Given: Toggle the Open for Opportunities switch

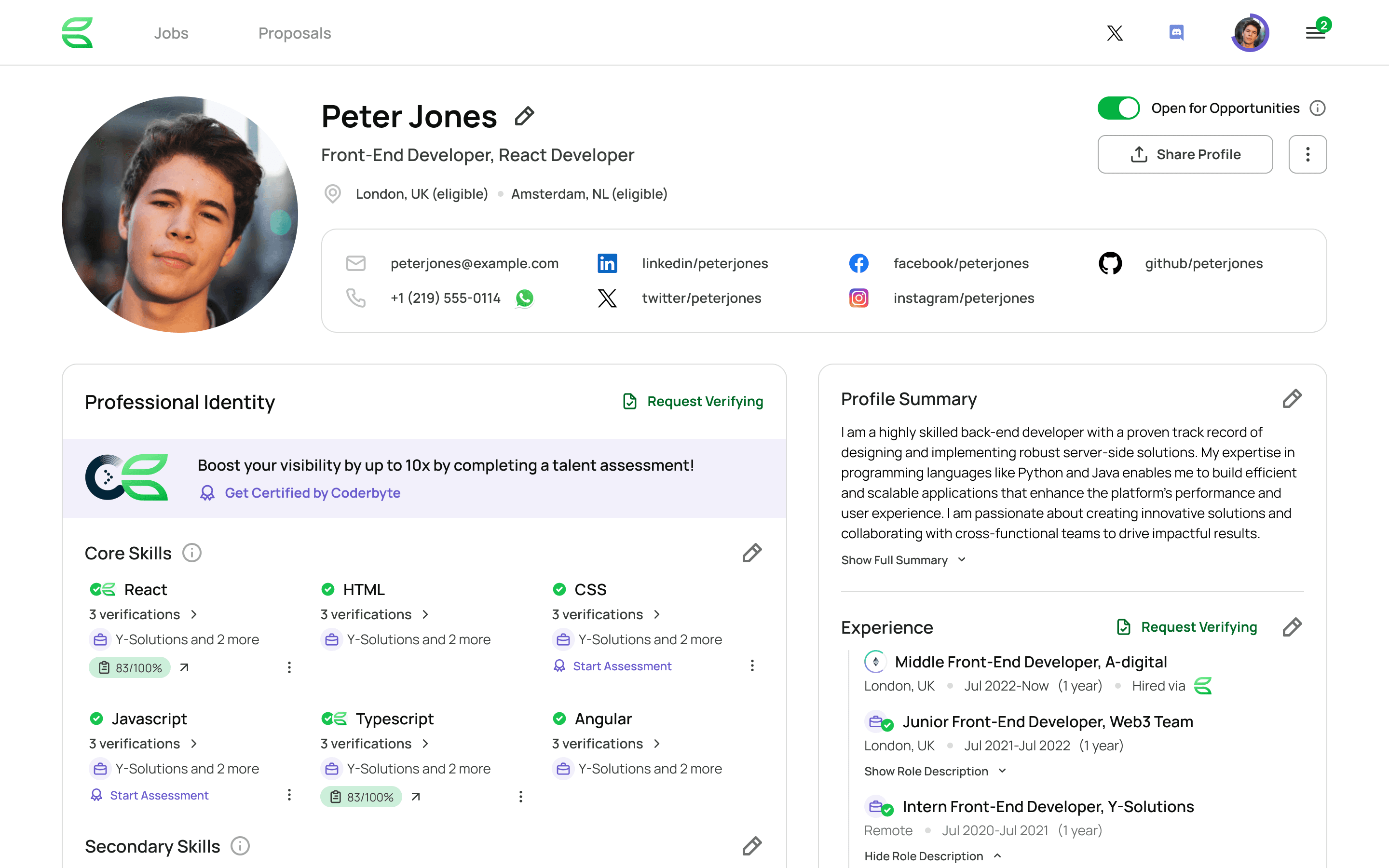Looking at the screenshot, I should tap(1118, 108).
